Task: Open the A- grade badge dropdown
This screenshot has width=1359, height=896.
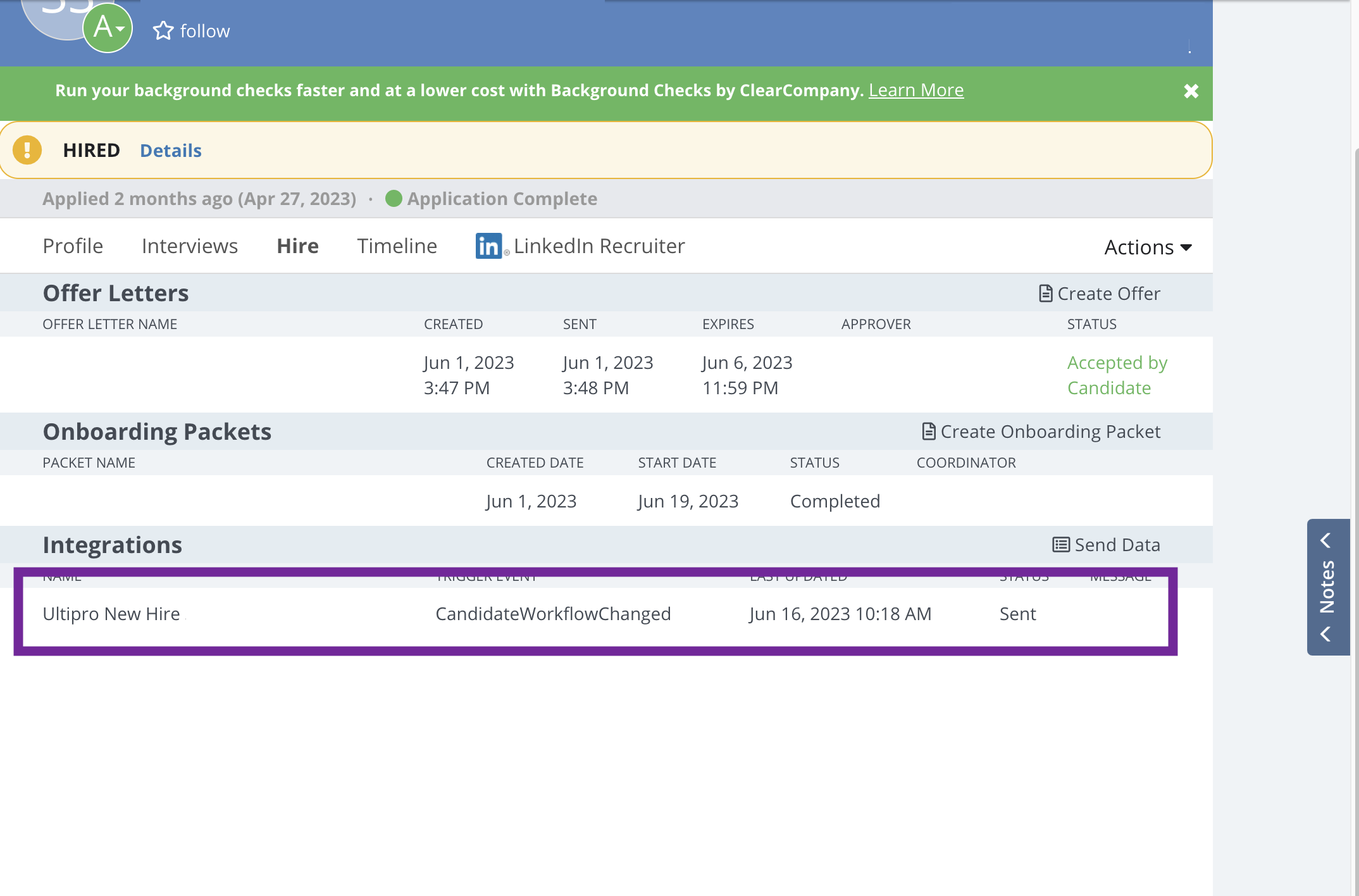Action: pyautogui.click(x=108, y=28)
